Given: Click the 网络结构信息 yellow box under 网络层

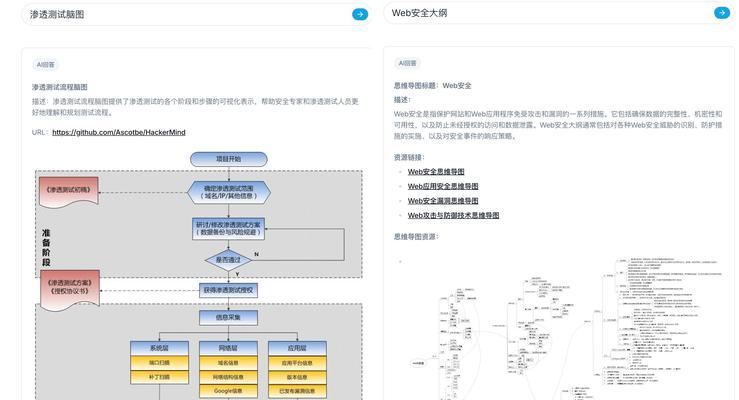Looking at the screenshot, I should tap(229, 377).
